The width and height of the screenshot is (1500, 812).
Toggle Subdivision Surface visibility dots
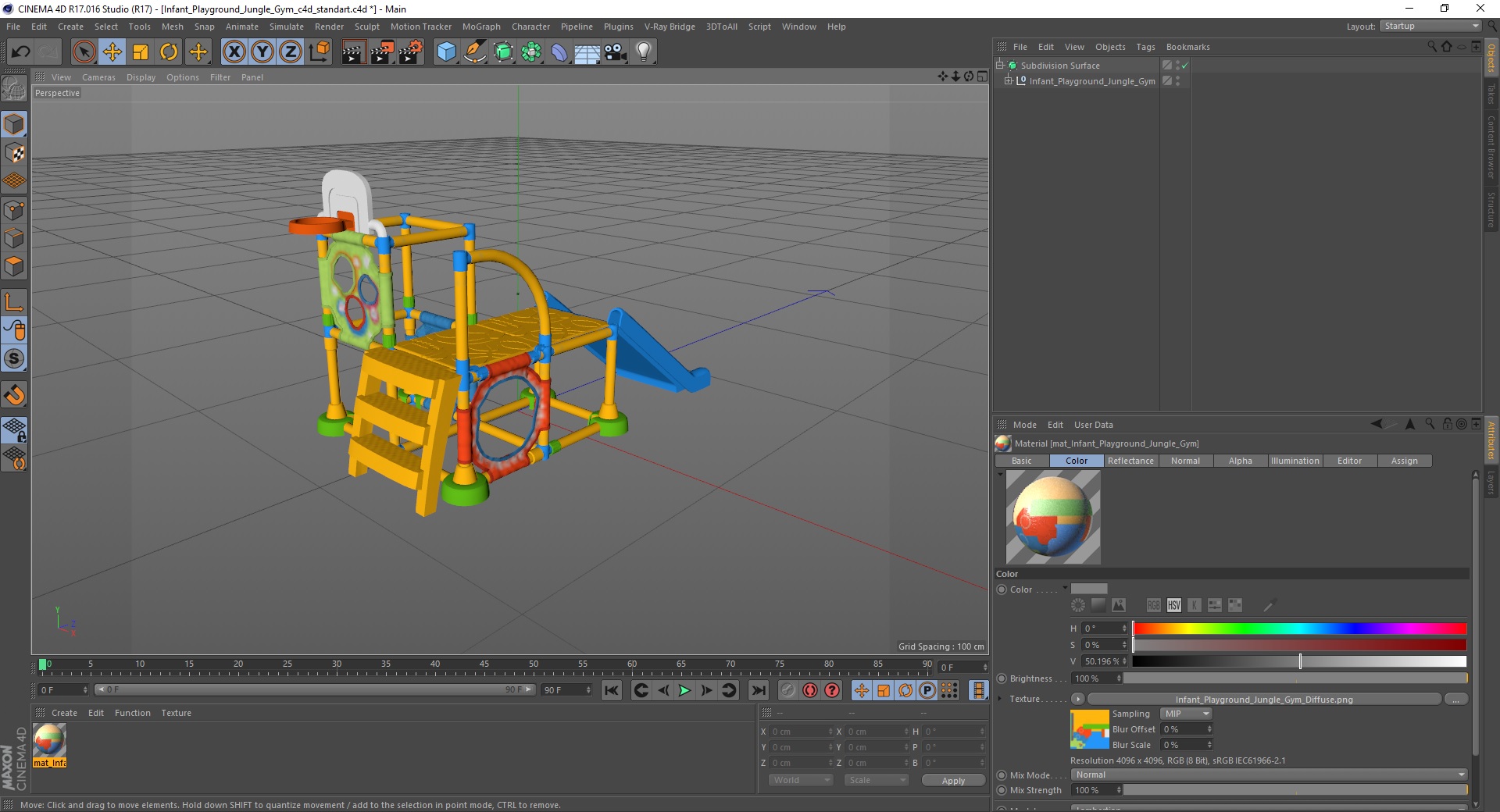tap(1177, 66)
